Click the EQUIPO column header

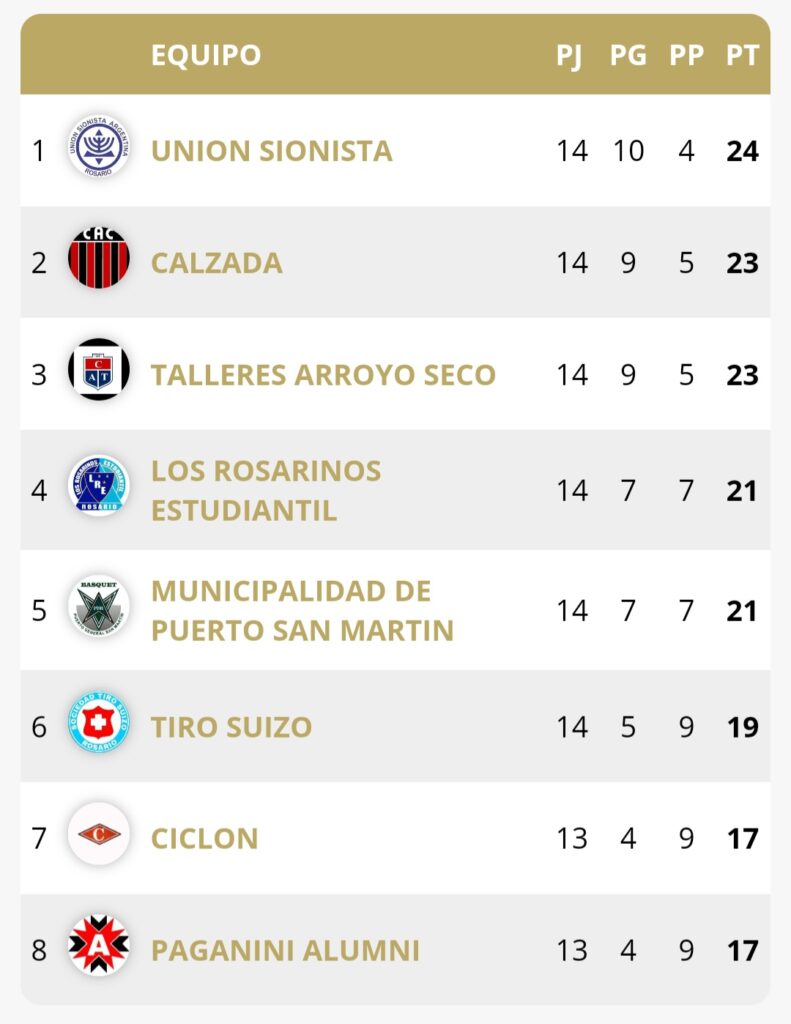click(x=206, y=55)
